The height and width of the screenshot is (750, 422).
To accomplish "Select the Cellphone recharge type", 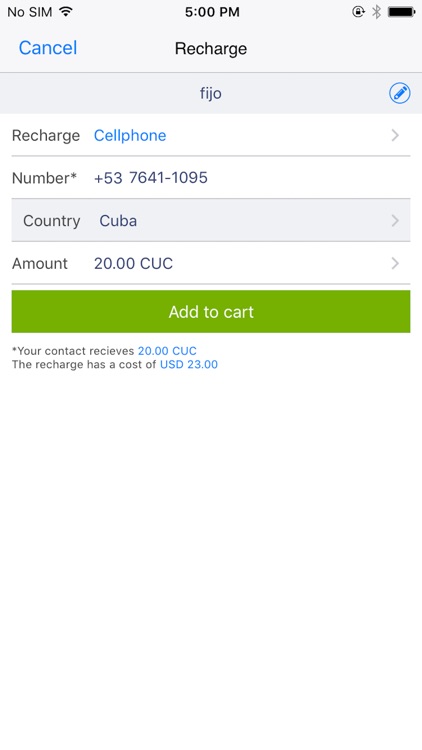I will 130,135.
